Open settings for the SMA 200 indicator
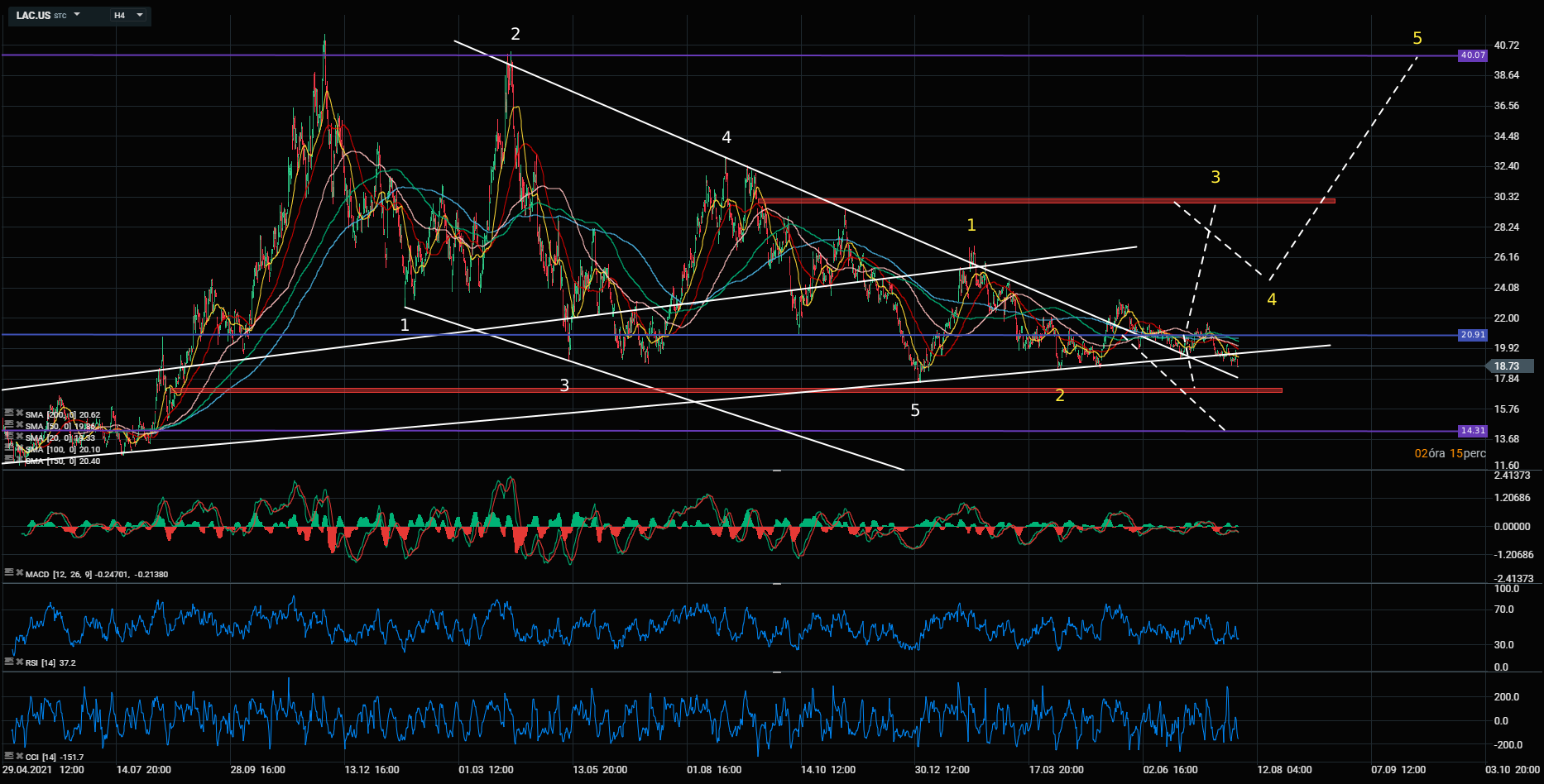The height and width of the screenshot is (784, 1544). (9, 414)
